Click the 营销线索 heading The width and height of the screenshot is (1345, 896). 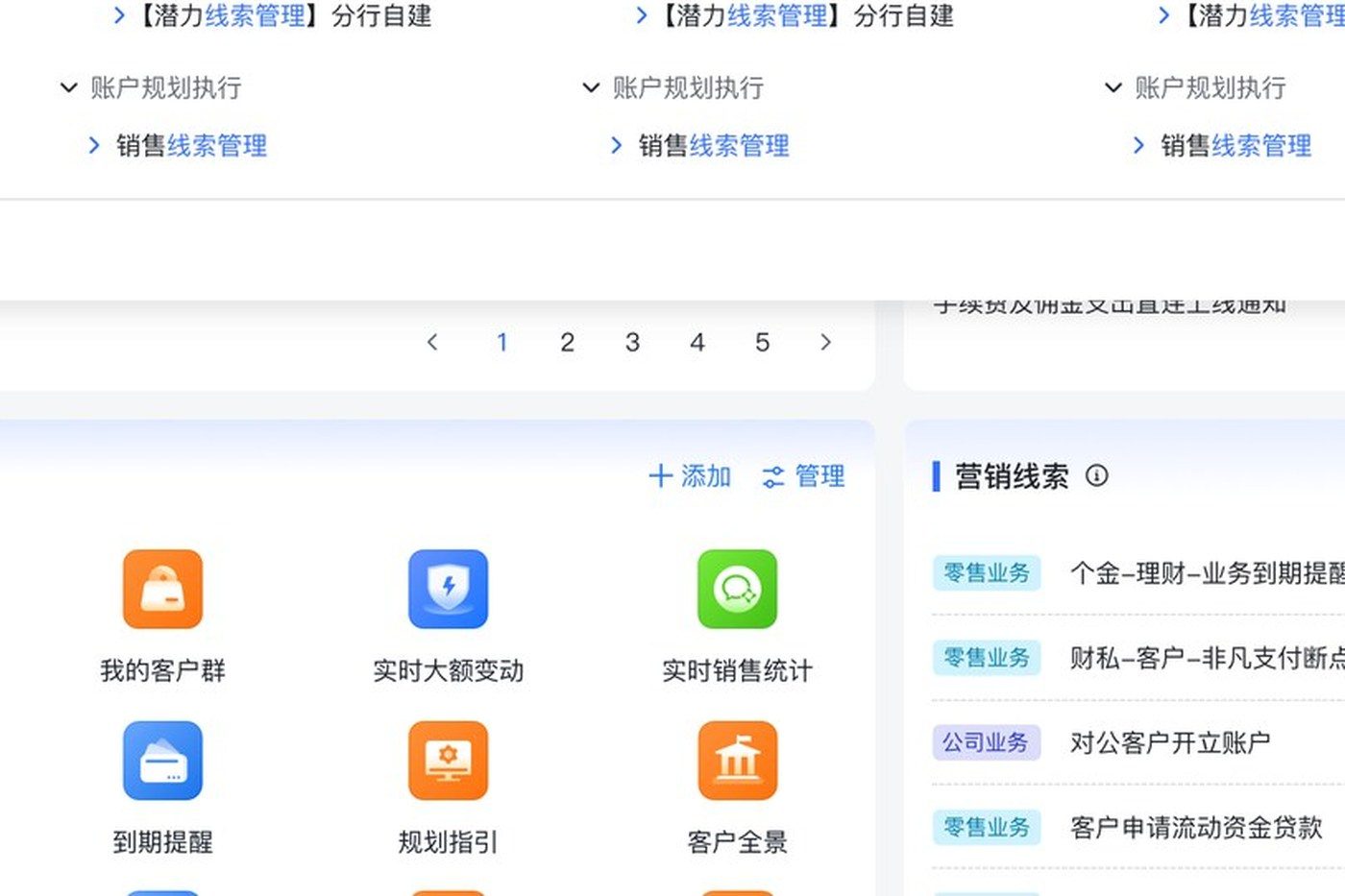click(1012, 475)
